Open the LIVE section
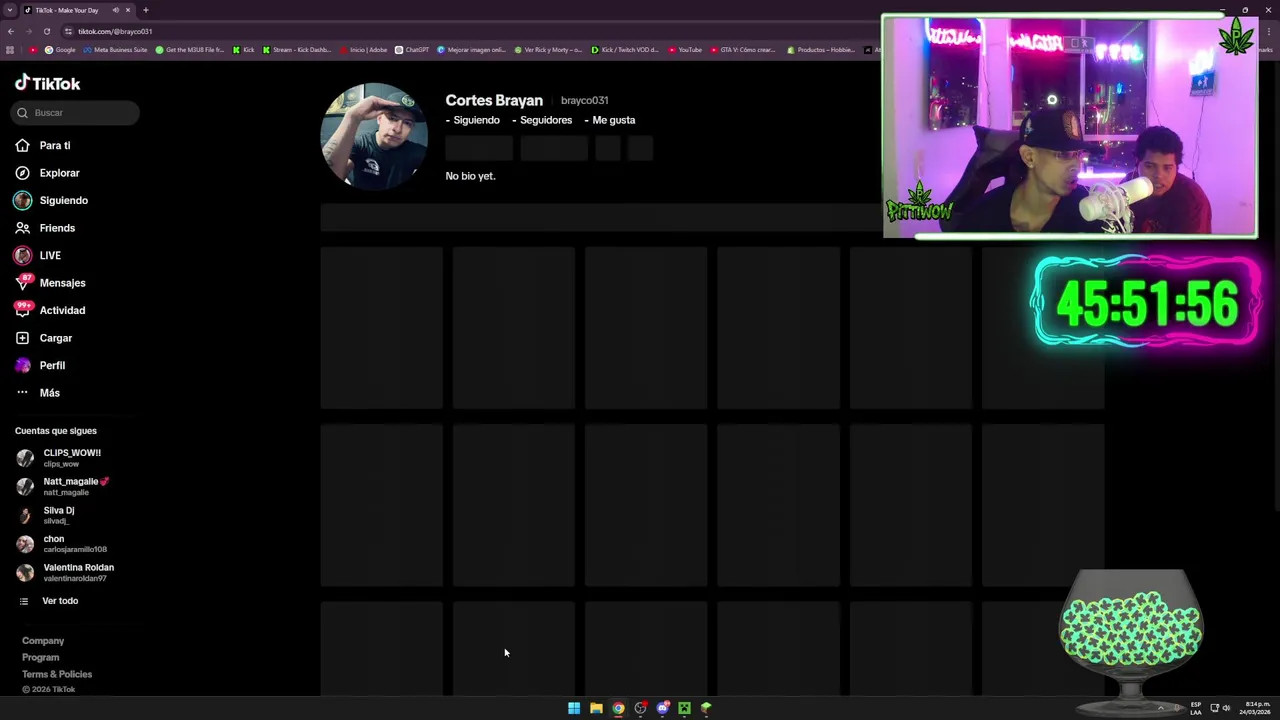 [38, 256]
